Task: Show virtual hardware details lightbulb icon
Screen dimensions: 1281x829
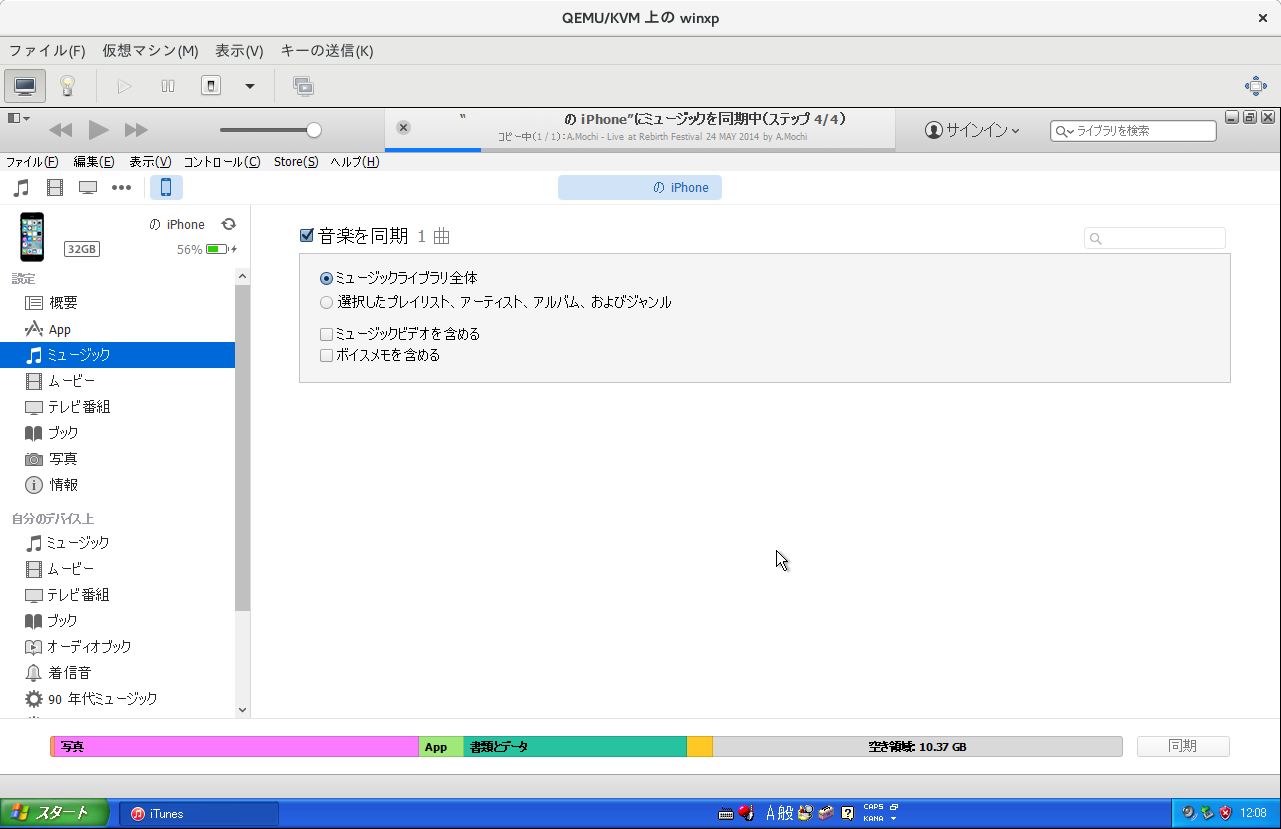Action: pyautogui.click(x=68, y=86)
